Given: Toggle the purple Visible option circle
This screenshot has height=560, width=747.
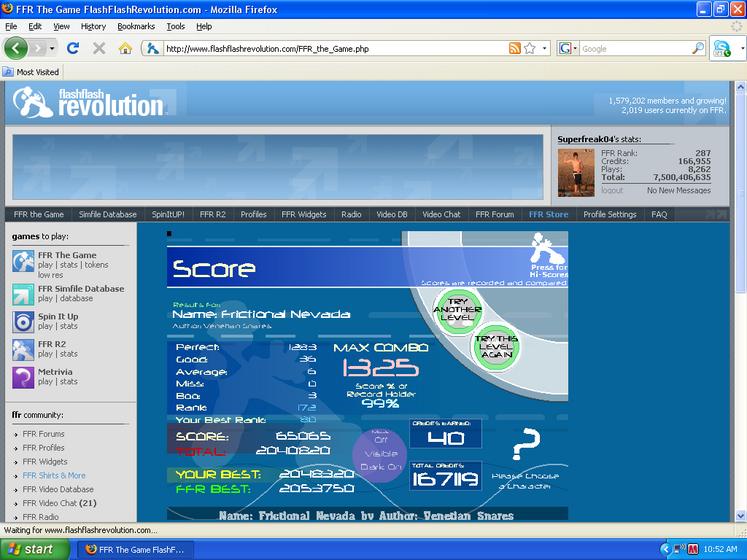Looking at the screenshot, I should pyautogui.click(x=380, y=454).
